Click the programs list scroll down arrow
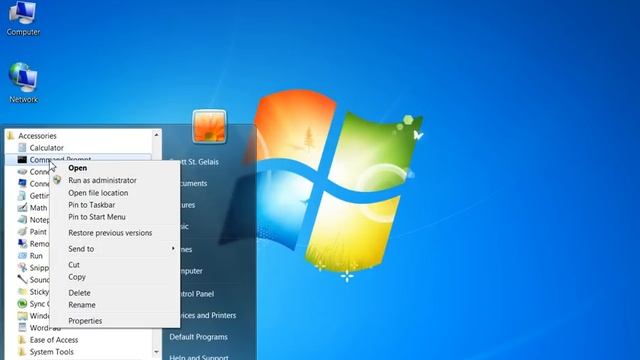The image size is (640, 360). pos(156,352)
